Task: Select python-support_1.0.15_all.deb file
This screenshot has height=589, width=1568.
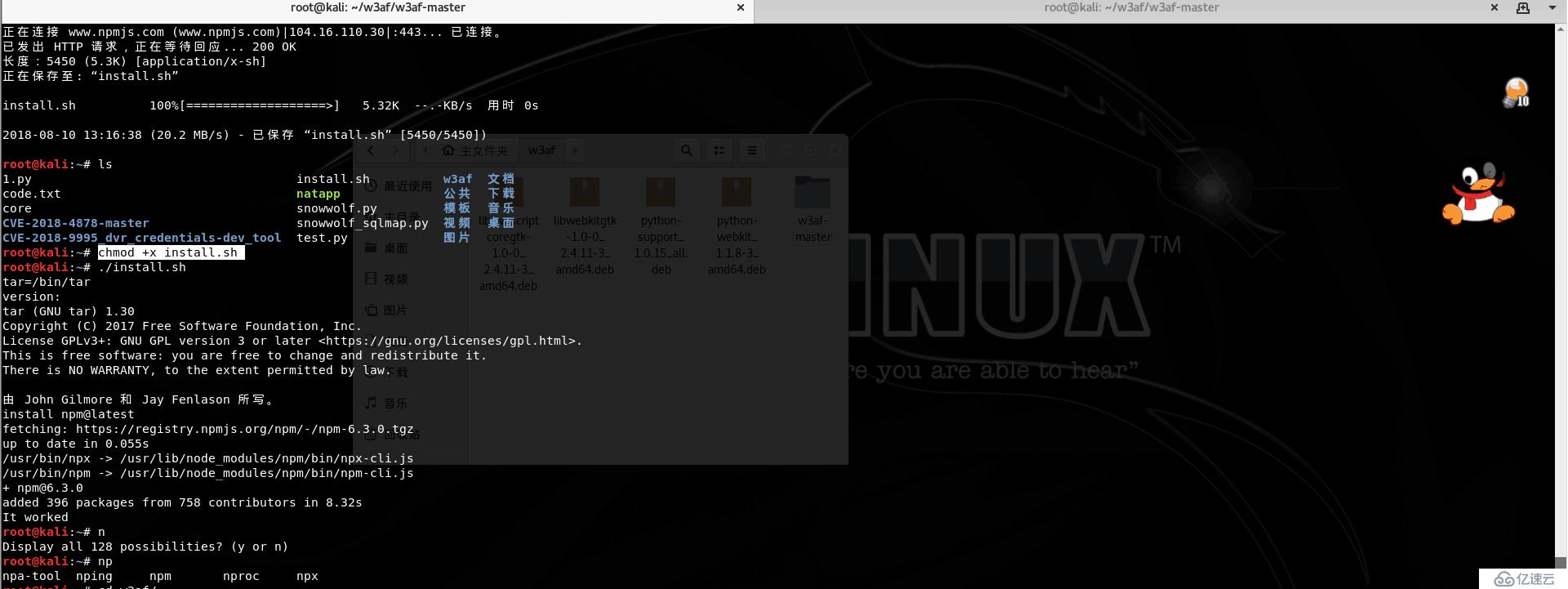Action: (x=661, y=225)
